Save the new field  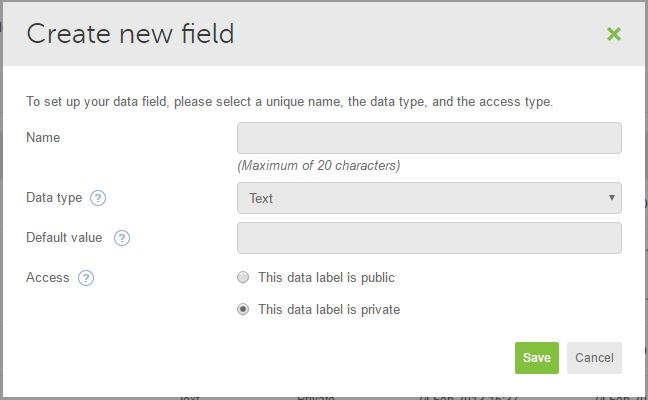536,358
